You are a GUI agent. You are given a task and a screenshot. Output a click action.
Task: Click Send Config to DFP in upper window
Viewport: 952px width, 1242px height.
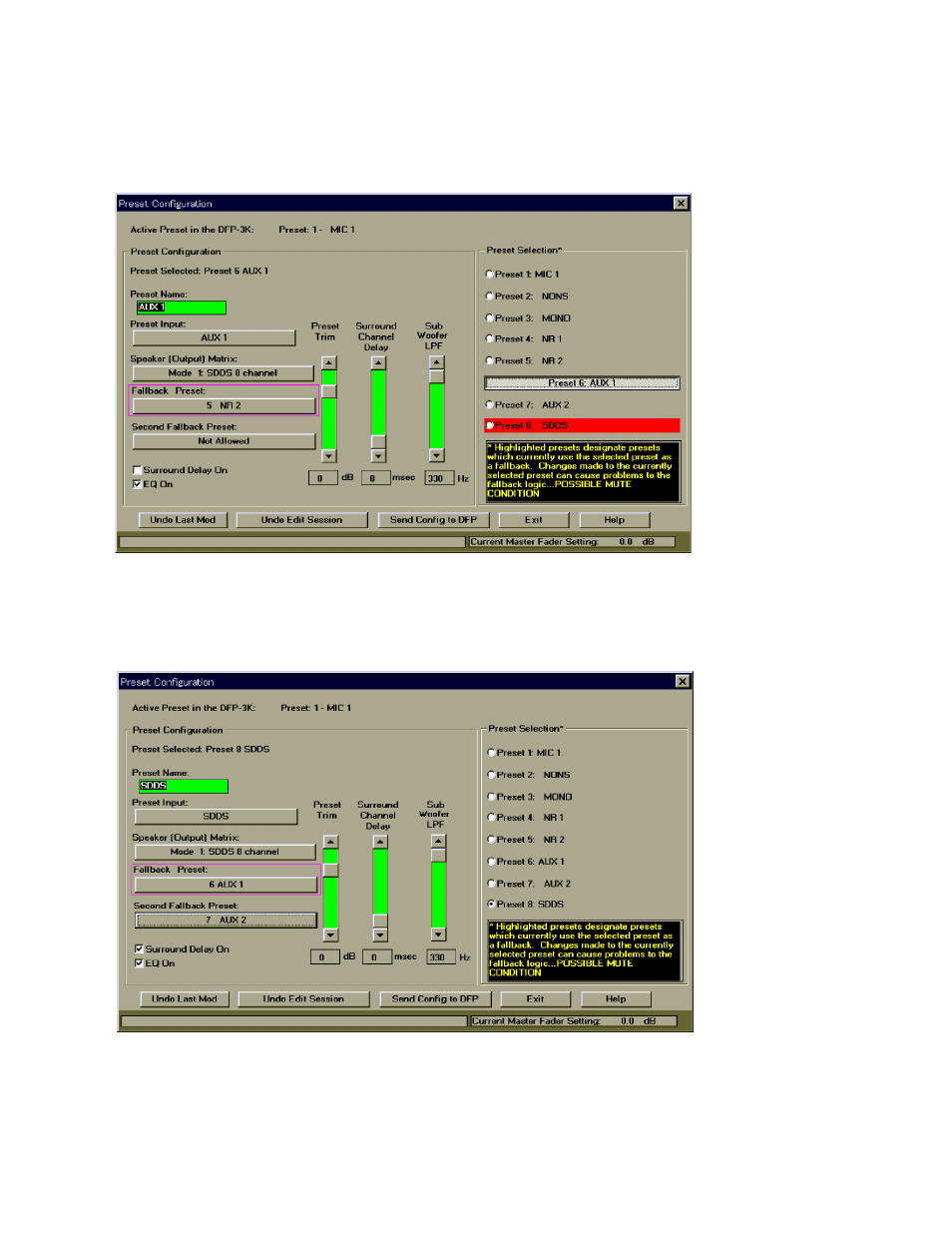(433, 520)
